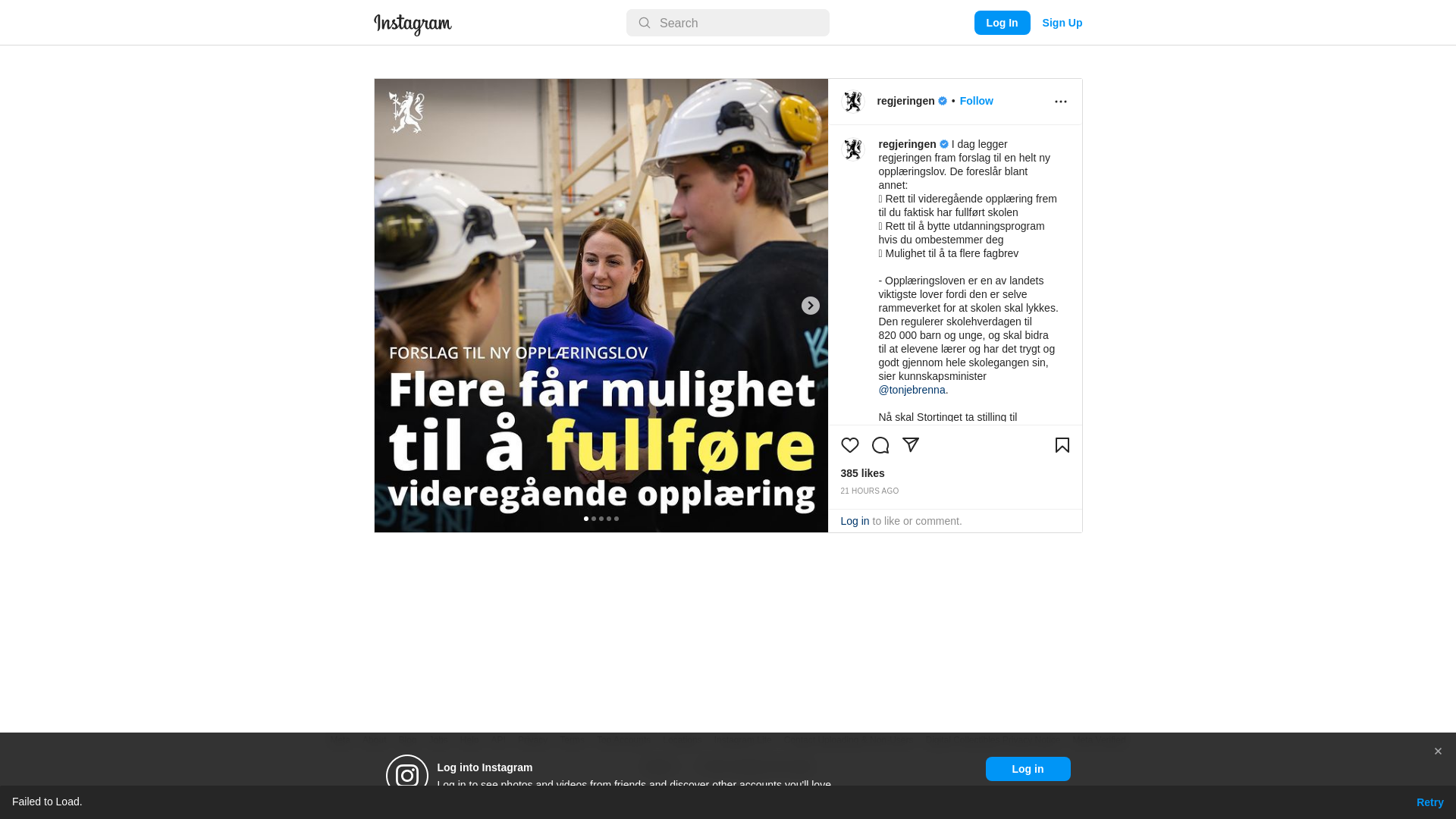Click the Log In button in header
The image size is (1456, 819).
pos(1002,23)
